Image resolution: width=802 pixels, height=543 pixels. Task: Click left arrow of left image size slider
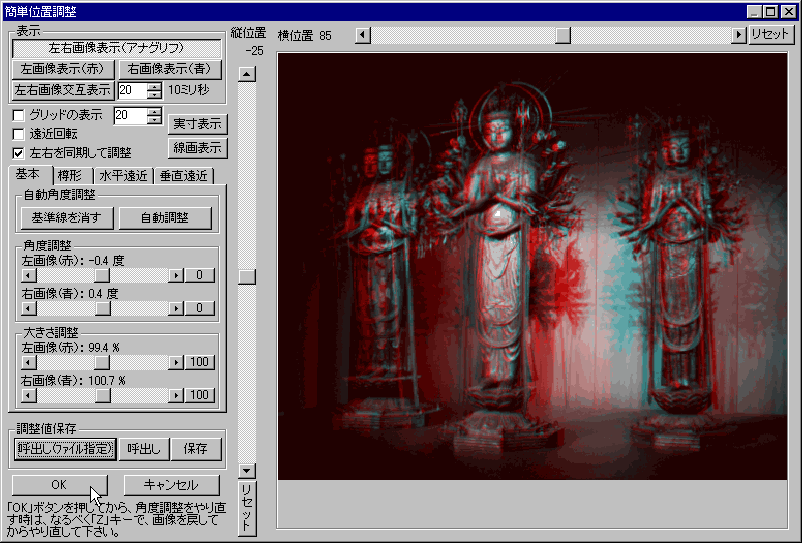click(29, 363)
